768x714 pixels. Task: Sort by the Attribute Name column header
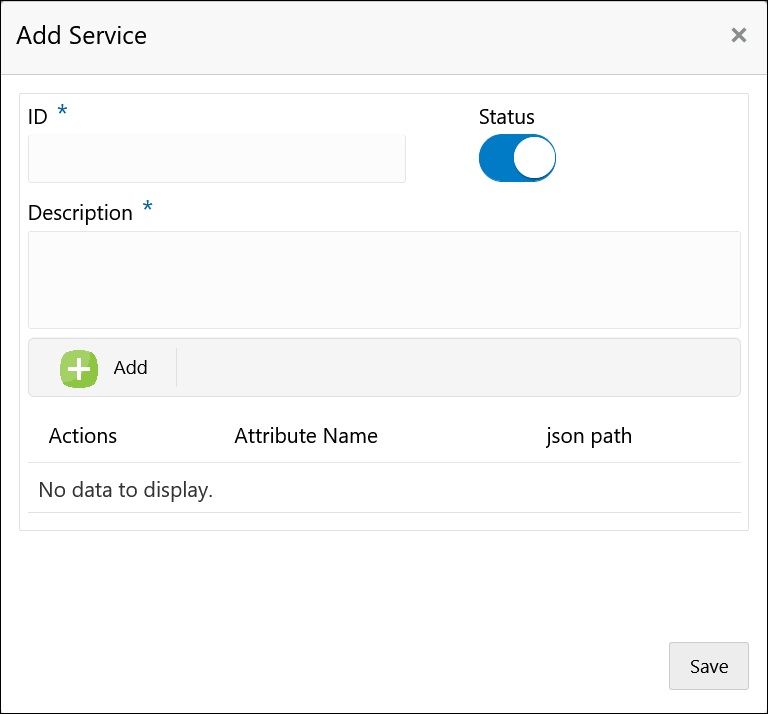pos(306,436)
